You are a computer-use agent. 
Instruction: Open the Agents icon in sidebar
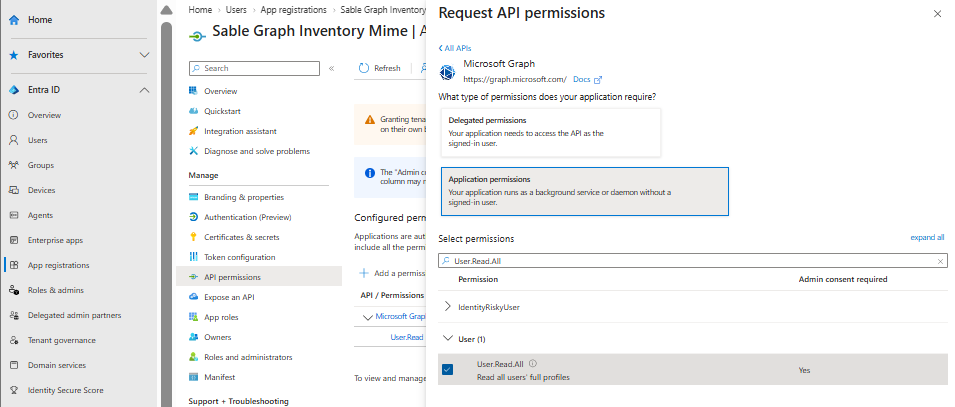click(x=14, y=215)
